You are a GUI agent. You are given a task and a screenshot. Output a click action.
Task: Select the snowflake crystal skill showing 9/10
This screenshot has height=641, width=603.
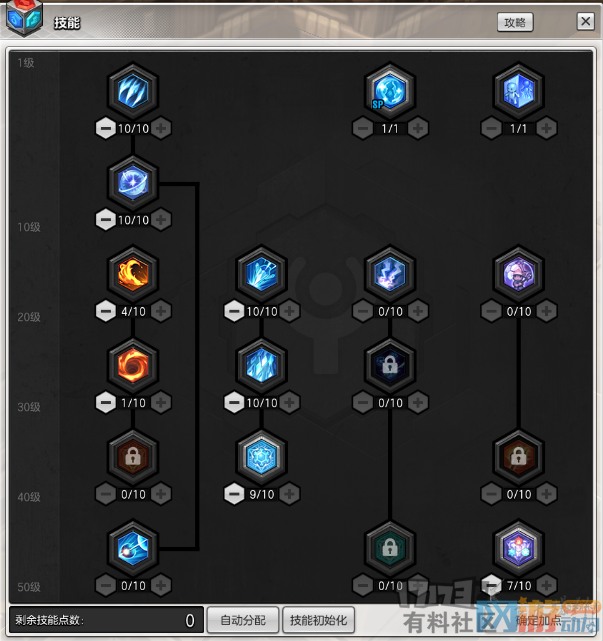pyautogui.click(x=261, y=457)
